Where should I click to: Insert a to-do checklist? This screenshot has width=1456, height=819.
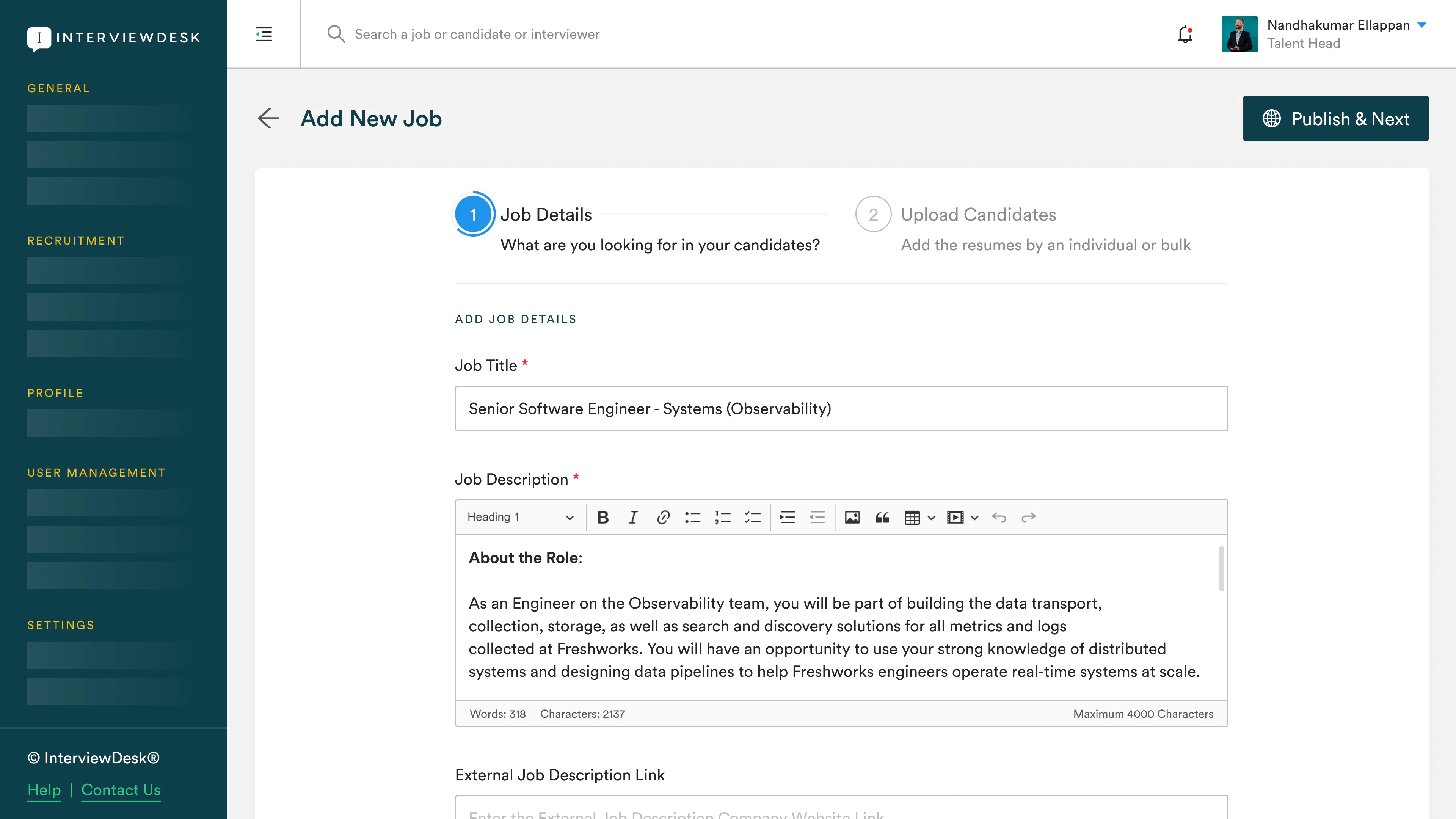pyautogui.click(x=753, y=517)
